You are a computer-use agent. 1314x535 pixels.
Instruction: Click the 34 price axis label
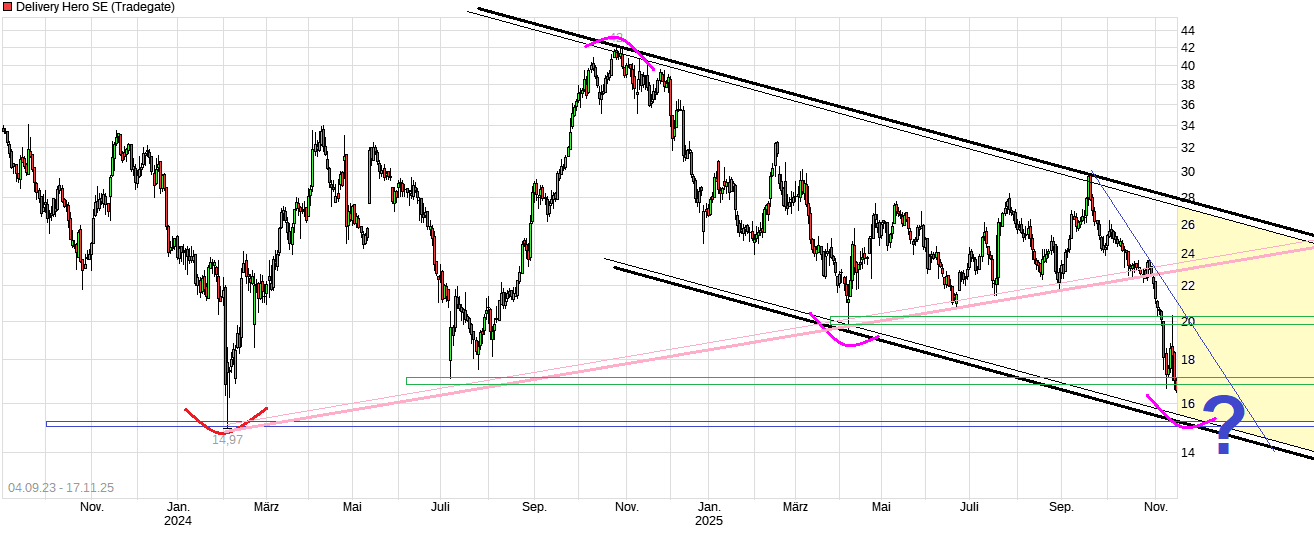(1187, 126)
